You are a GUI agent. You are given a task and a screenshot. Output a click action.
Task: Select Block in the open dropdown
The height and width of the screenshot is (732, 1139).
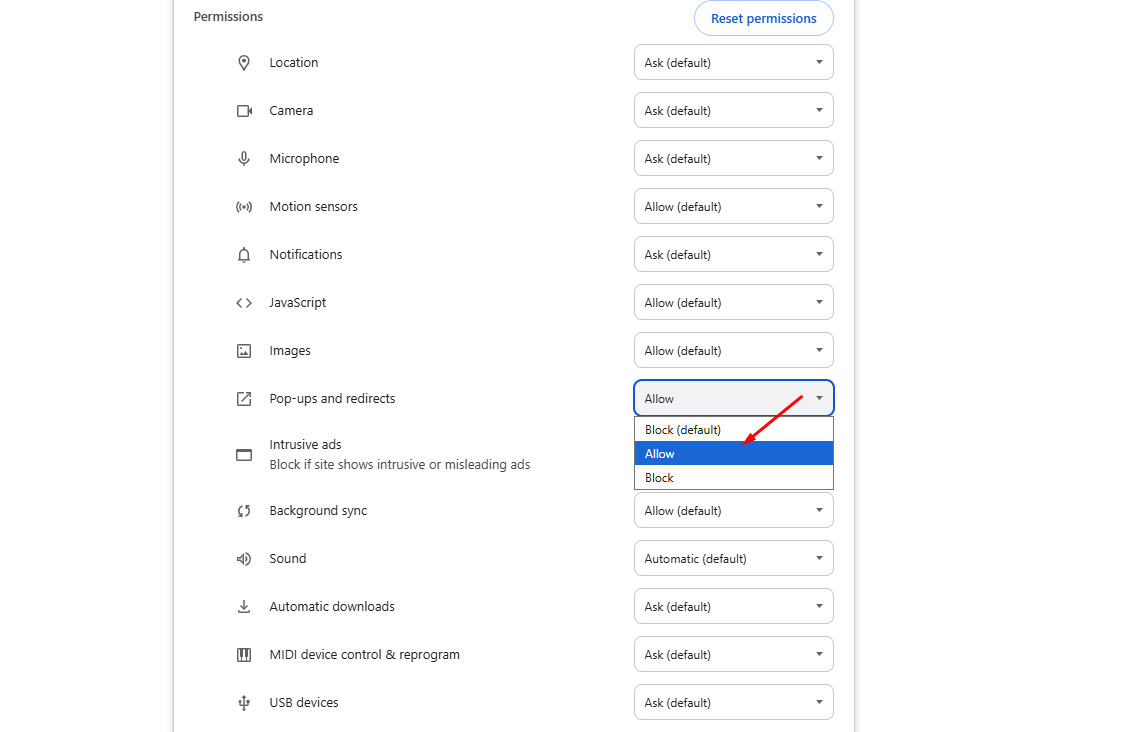point(733,477)
